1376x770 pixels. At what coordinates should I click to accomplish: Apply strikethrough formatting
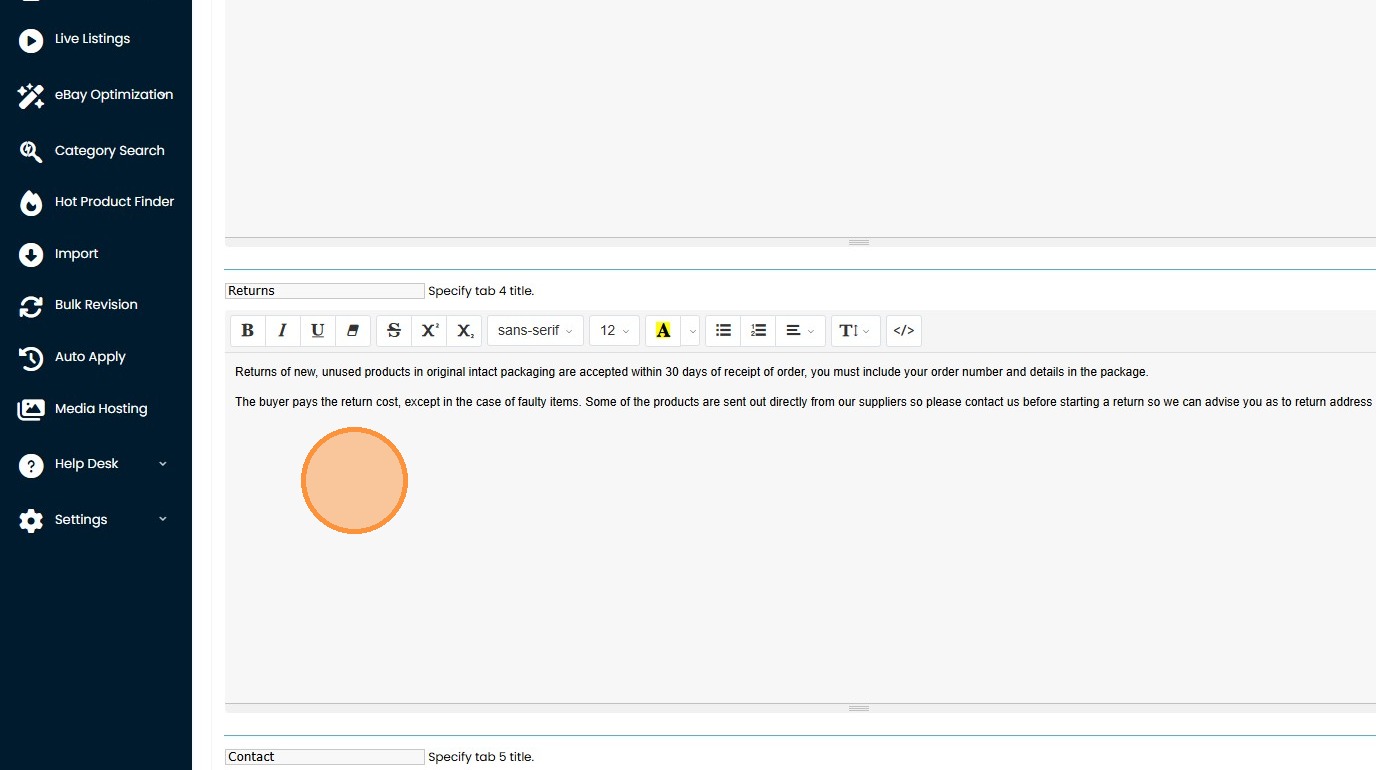click(394, 331)
